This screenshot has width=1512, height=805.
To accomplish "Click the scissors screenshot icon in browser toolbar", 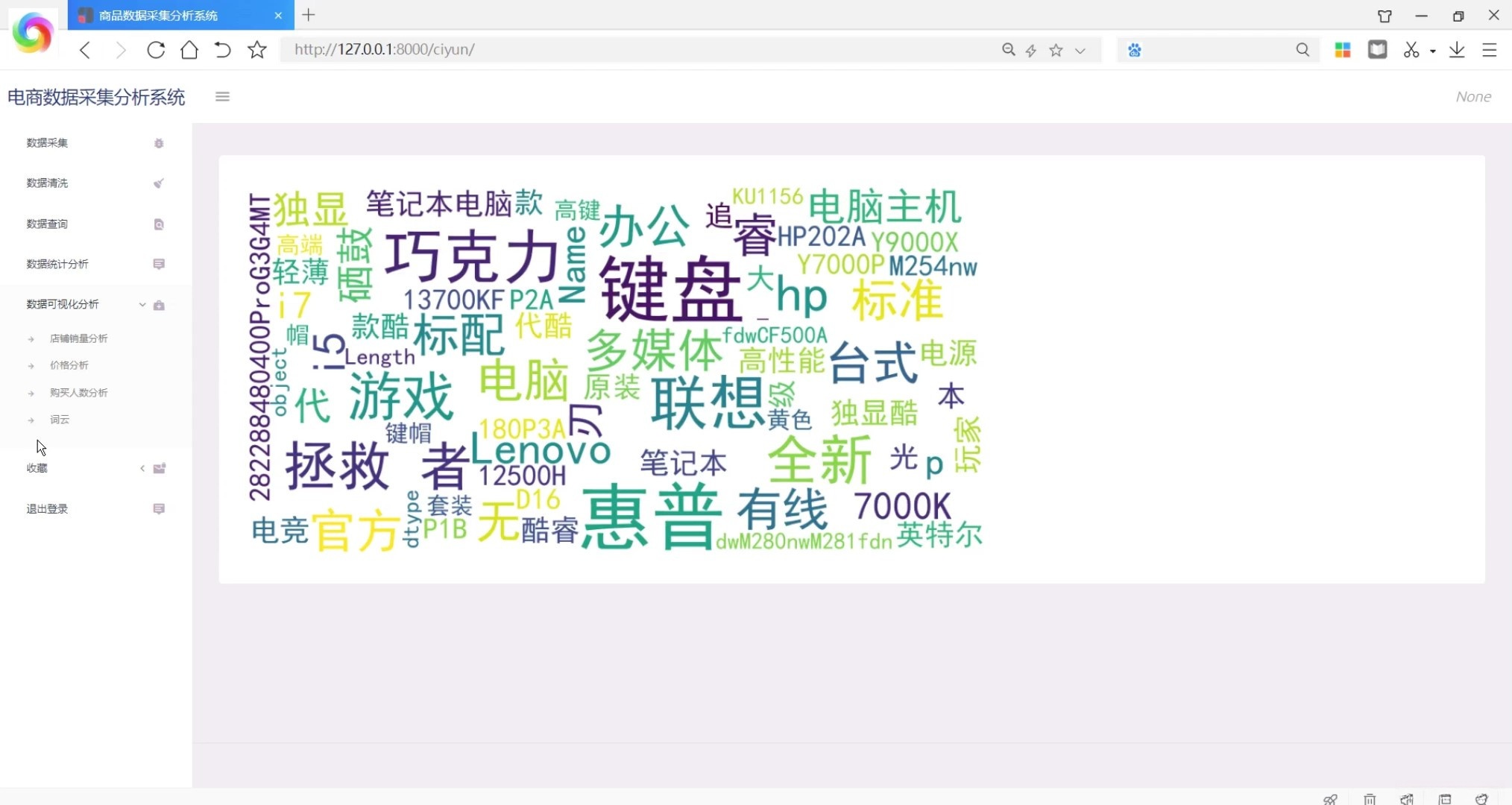I will point(1411,49).
